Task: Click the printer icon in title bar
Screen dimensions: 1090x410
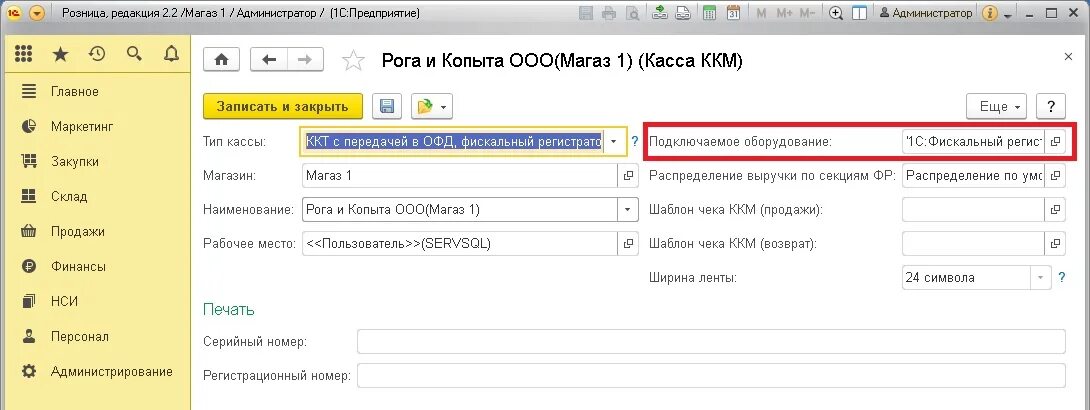Action: coord(609,13)
